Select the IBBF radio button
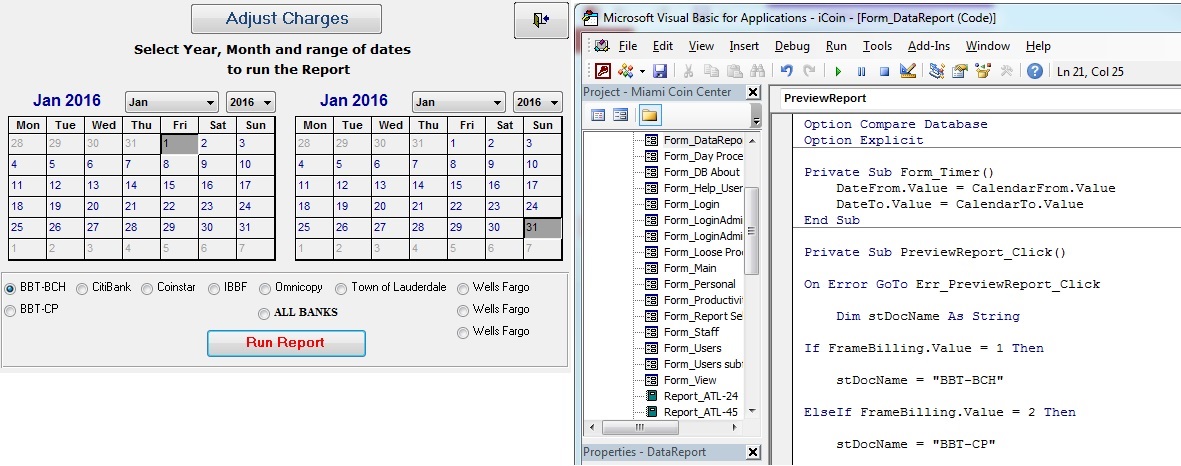Image resolution: width=1181 pixels, height=466 pixels. [214, 288]
